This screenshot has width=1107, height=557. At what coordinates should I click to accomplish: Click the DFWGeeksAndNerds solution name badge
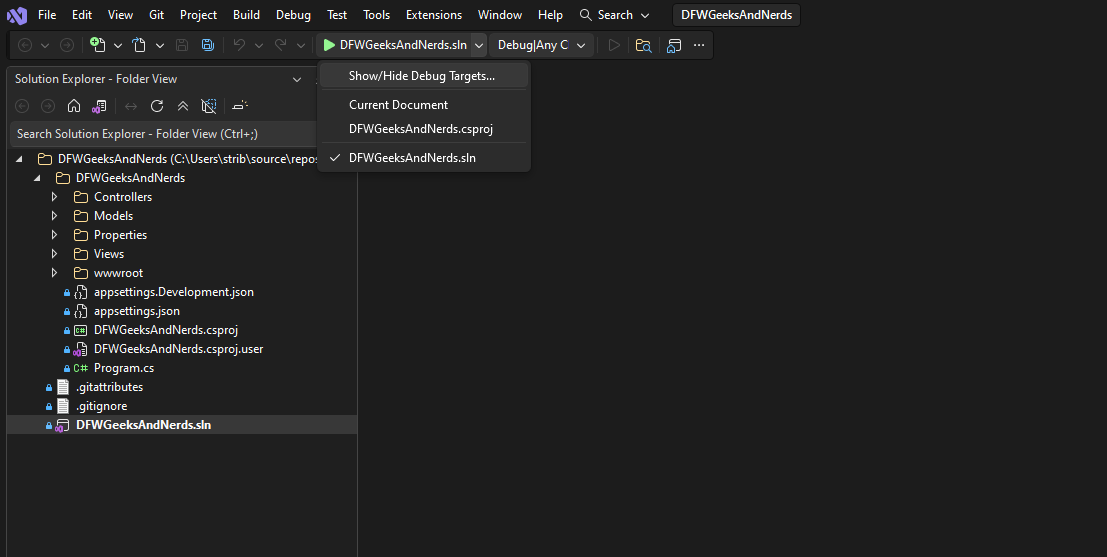tap(736, 15)
